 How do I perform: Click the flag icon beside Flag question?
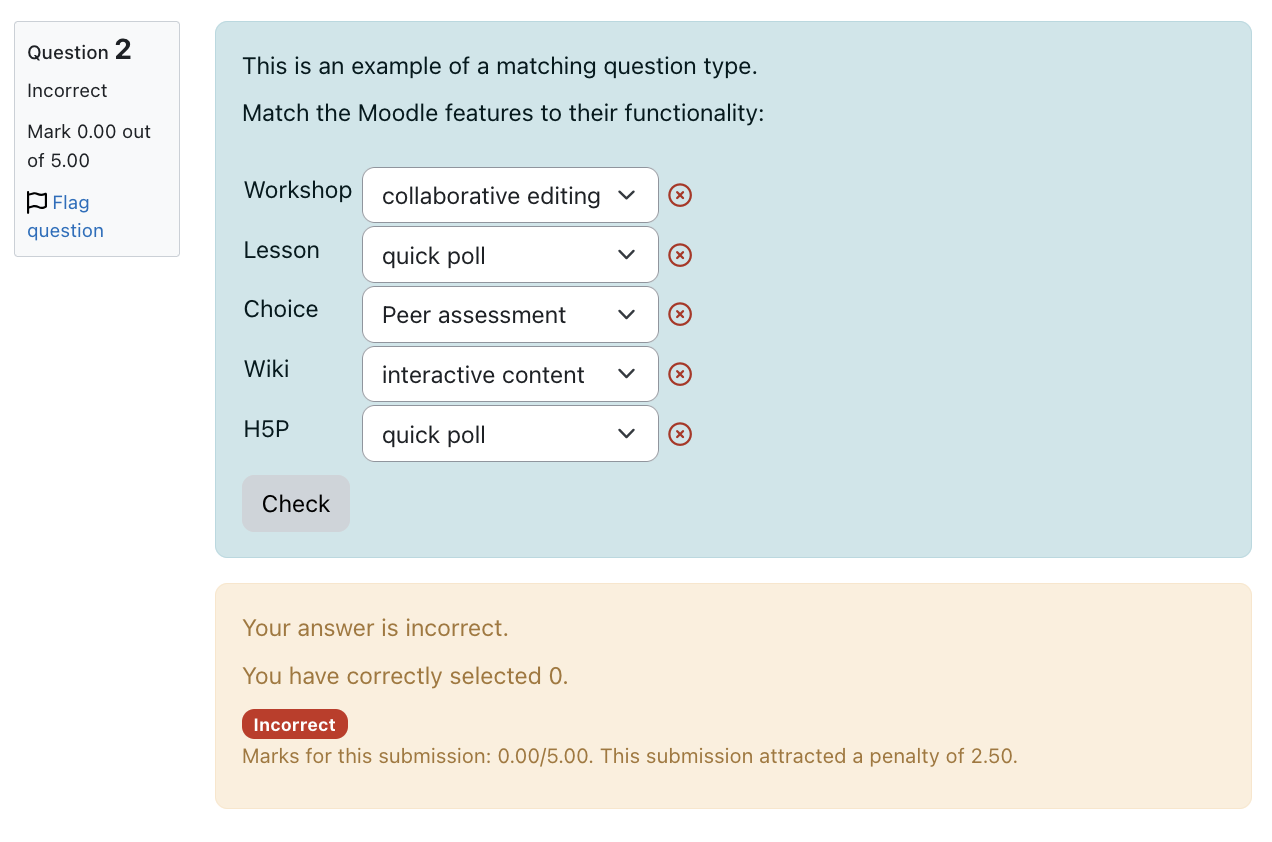37,202
